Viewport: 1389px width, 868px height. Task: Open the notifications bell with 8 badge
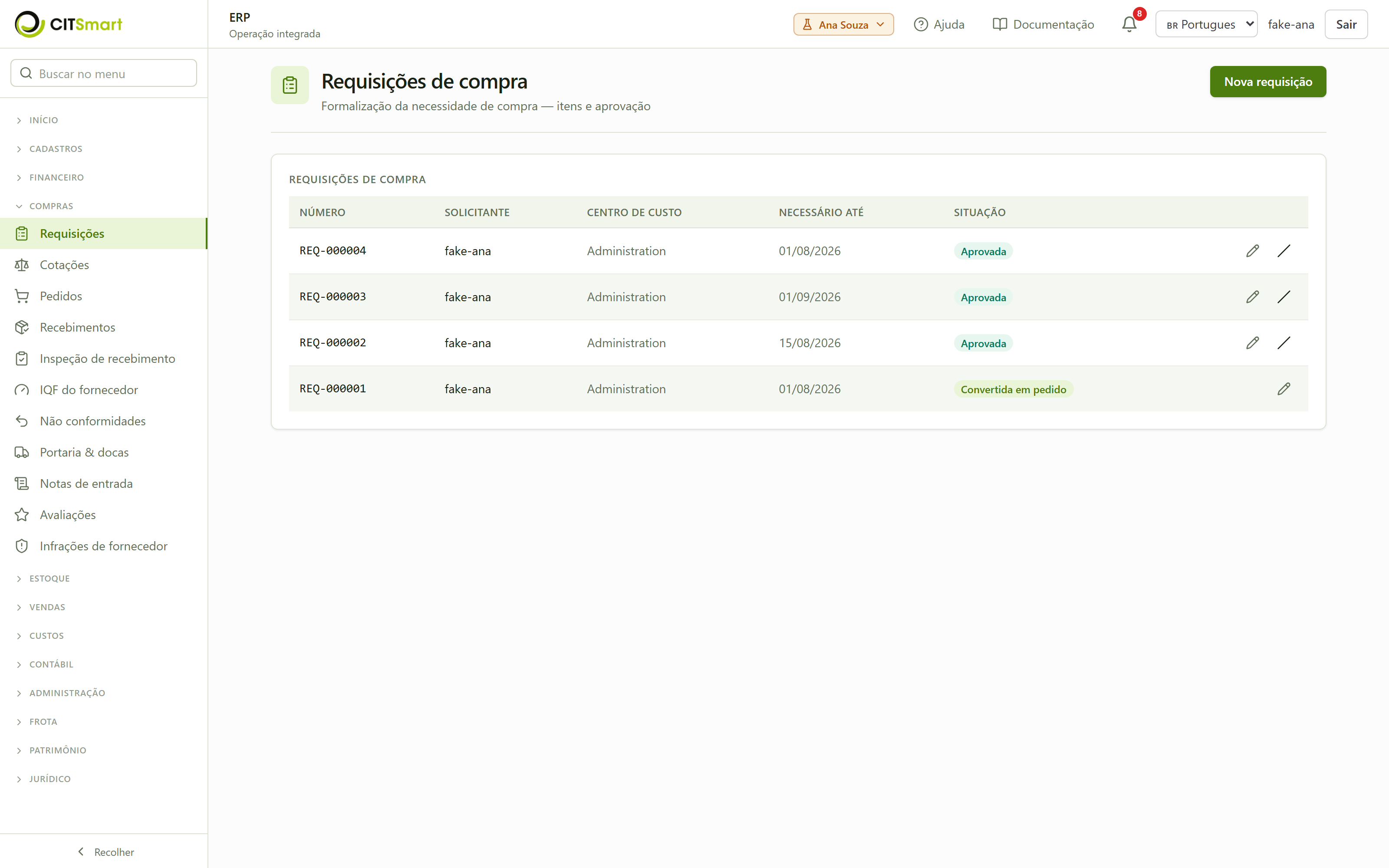pyautogui.click(x=1129, y=24)
